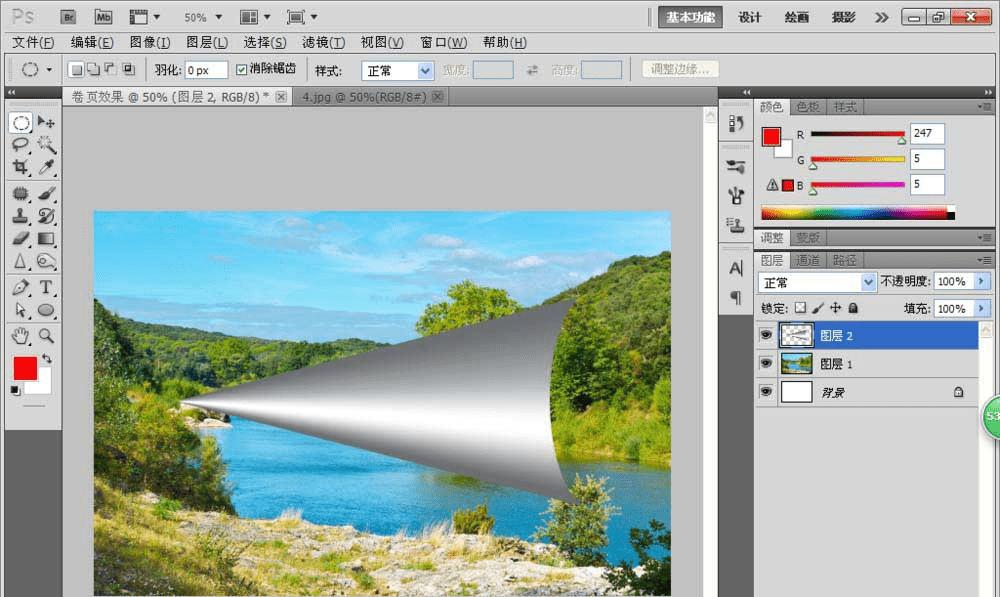The width and height of the screenshot is (1000, 597).
Task: Select the Crop tool
Action: pyautogui.click(x=20, y=167)
